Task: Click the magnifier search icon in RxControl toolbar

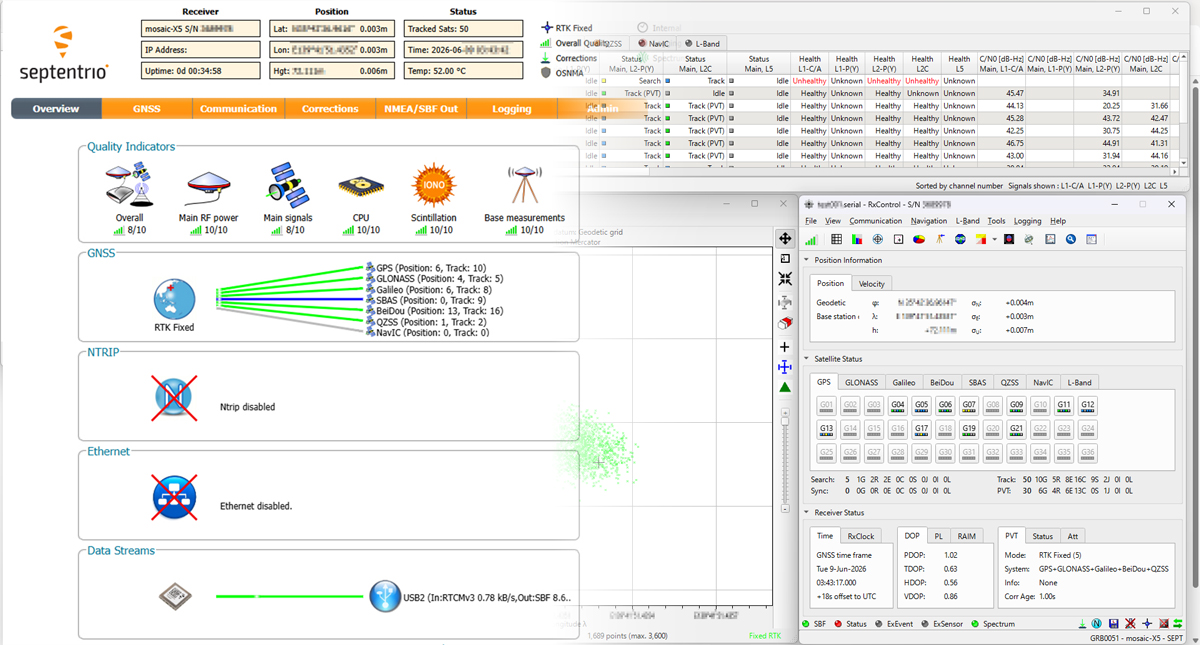Action: [x=1071, y=240]
